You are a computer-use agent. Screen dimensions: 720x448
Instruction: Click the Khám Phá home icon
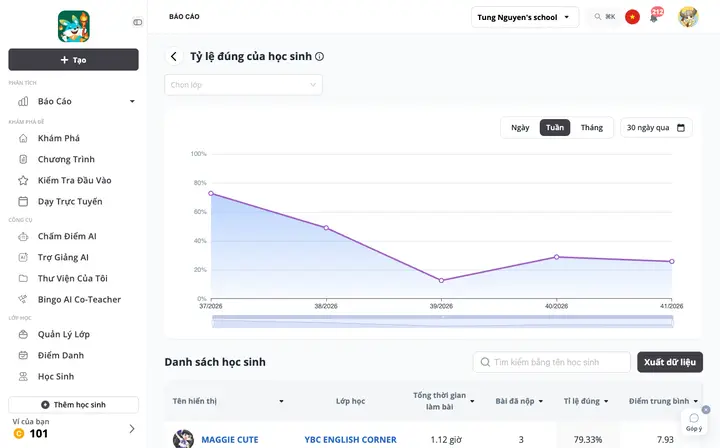[x=23, y=138]
